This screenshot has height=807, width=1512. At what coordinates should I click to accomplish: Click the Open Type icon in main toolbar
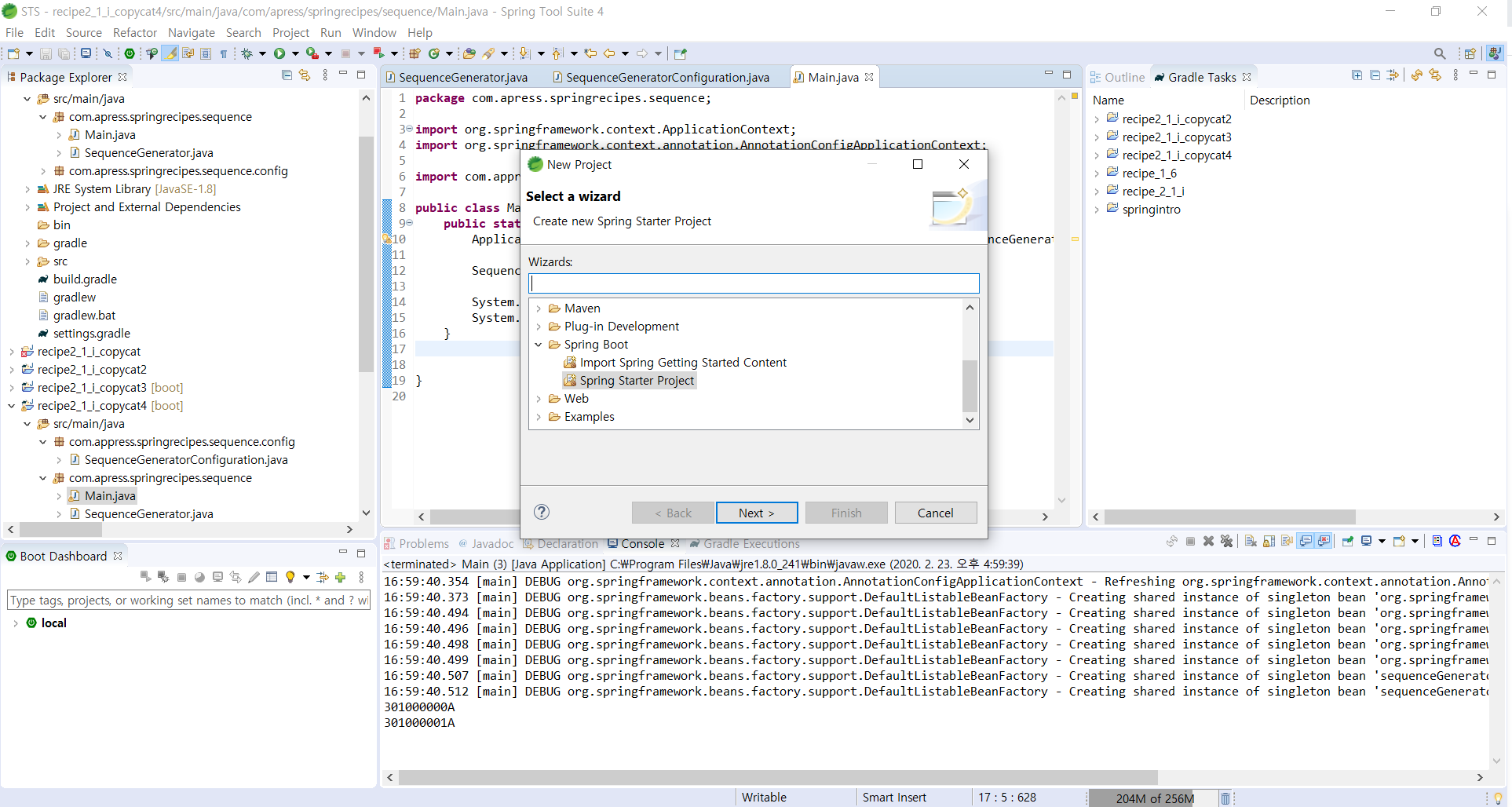(x=469, y=53)
